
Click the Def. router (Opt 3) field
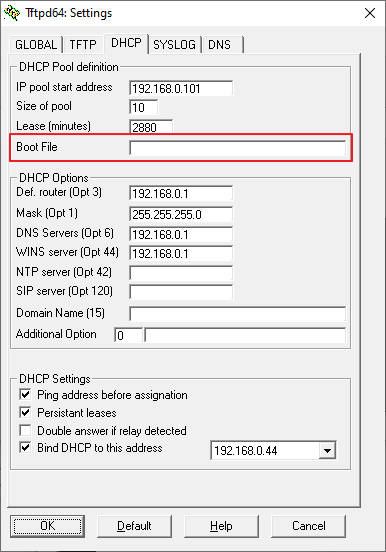point(181,193)
